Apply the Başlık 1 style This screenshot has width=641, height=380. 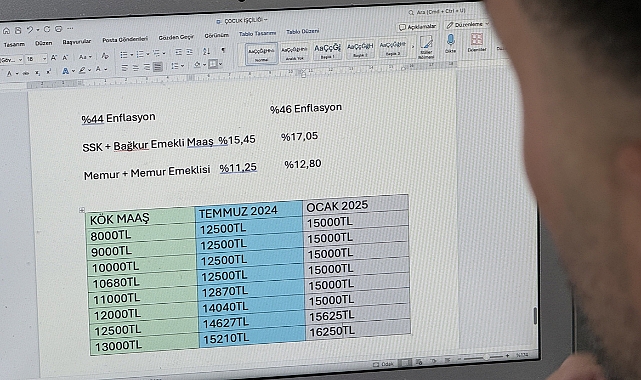tap(327, 51)
